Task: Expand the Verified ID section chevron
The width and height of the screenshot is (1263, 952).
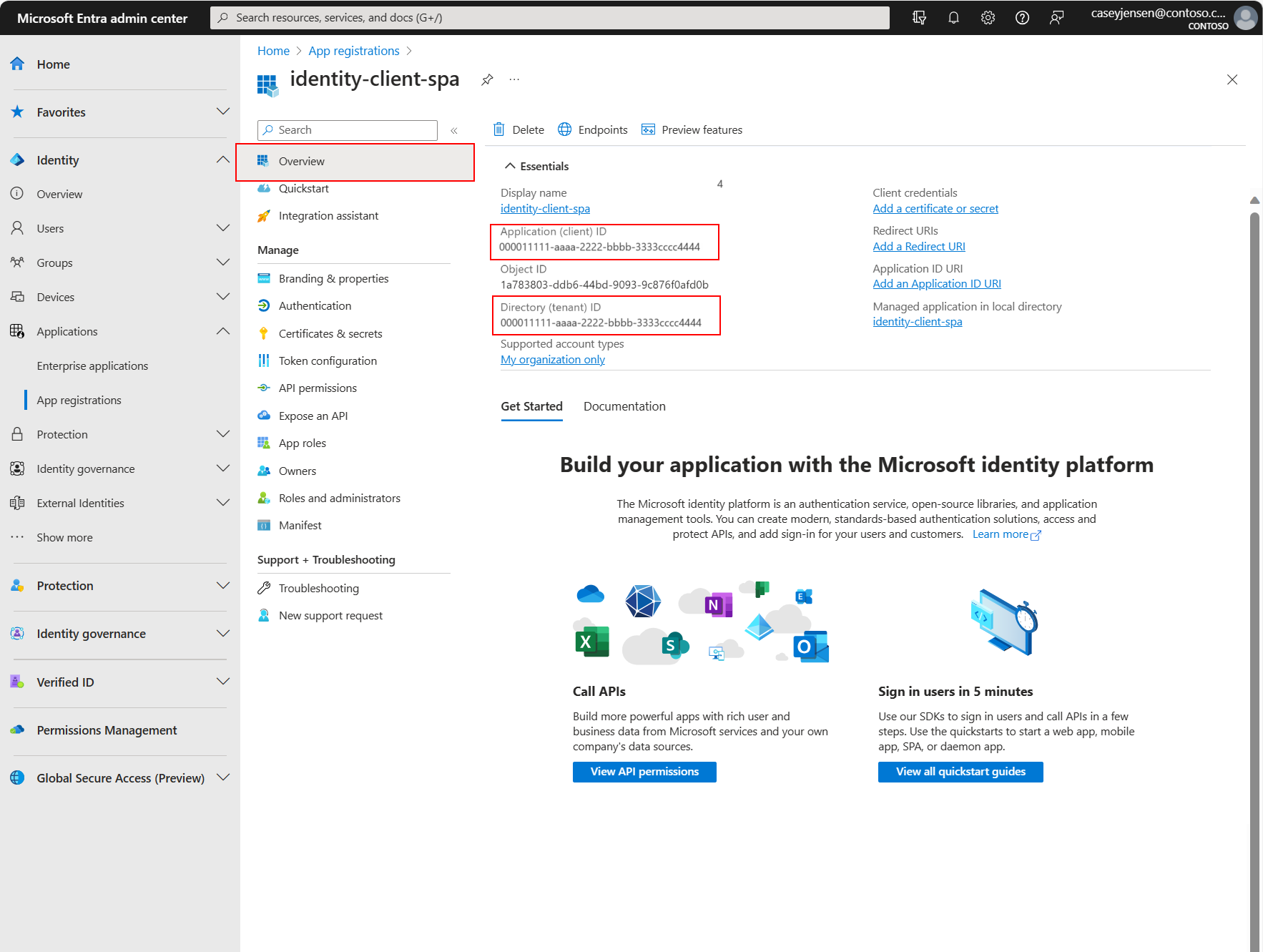Action: click(x=223, y=682)
